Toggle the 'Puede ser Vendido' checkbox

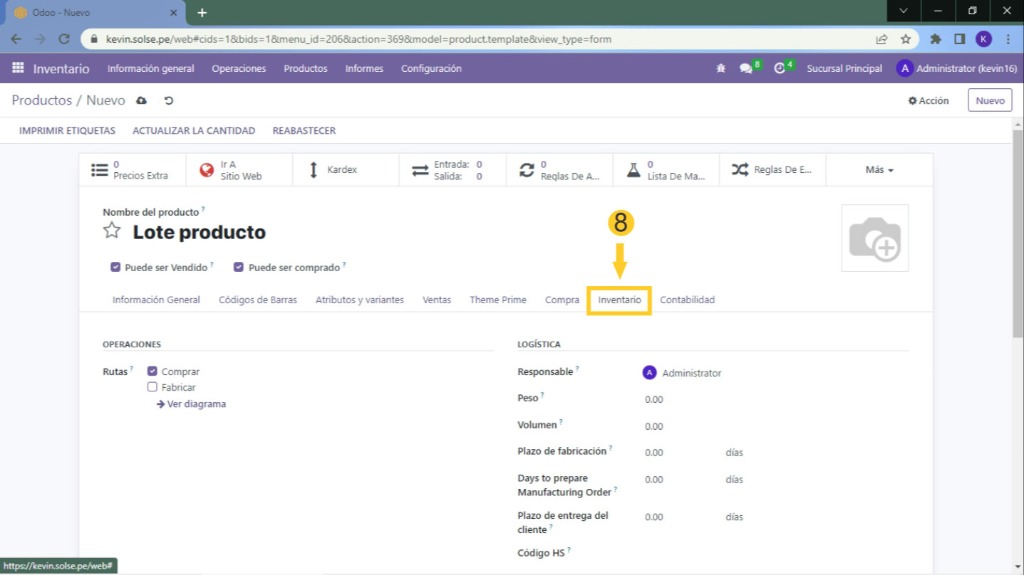[116, 268]
